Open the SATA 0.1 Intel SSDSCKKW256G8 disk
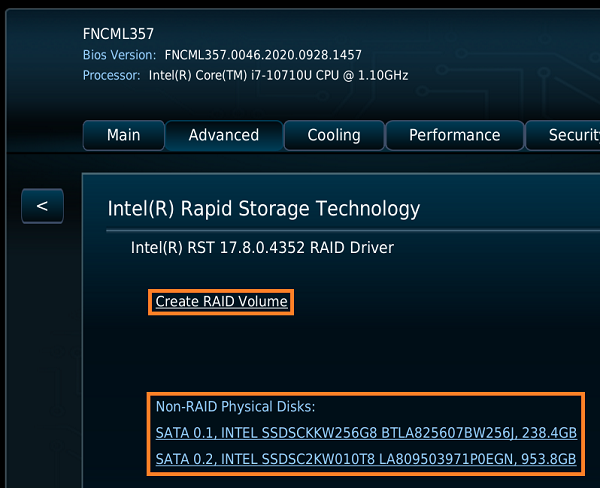 pyautogui.click(x=366, y=433)
